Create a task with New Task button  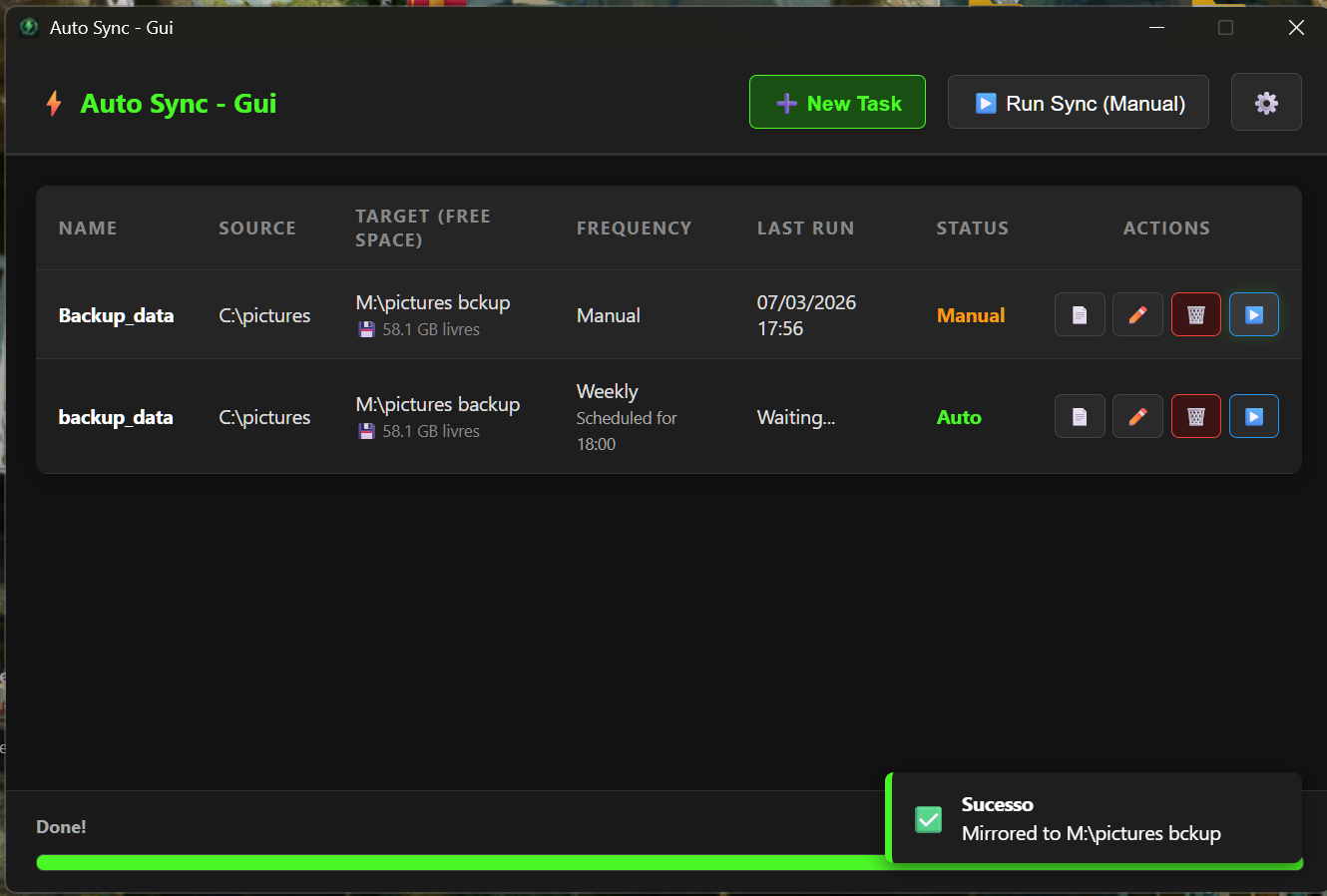click(x=837, y=102)
